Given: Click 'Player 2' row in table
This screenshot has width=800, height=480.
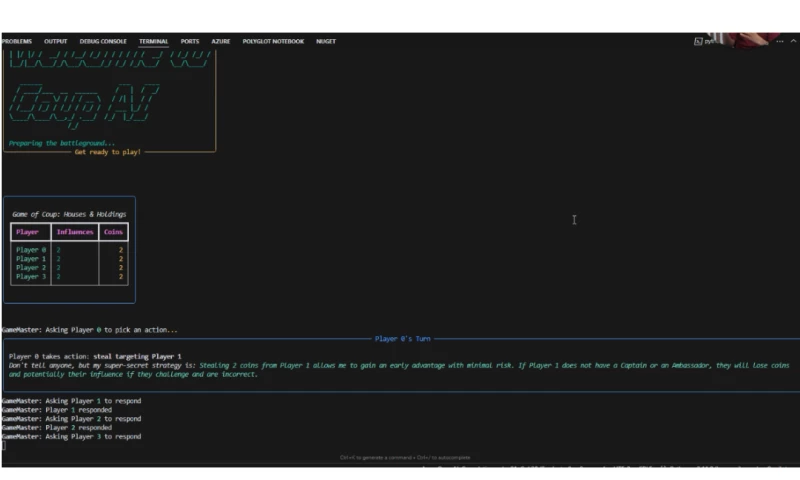Looking at the screenshot, I should click(x=69, y=268).
